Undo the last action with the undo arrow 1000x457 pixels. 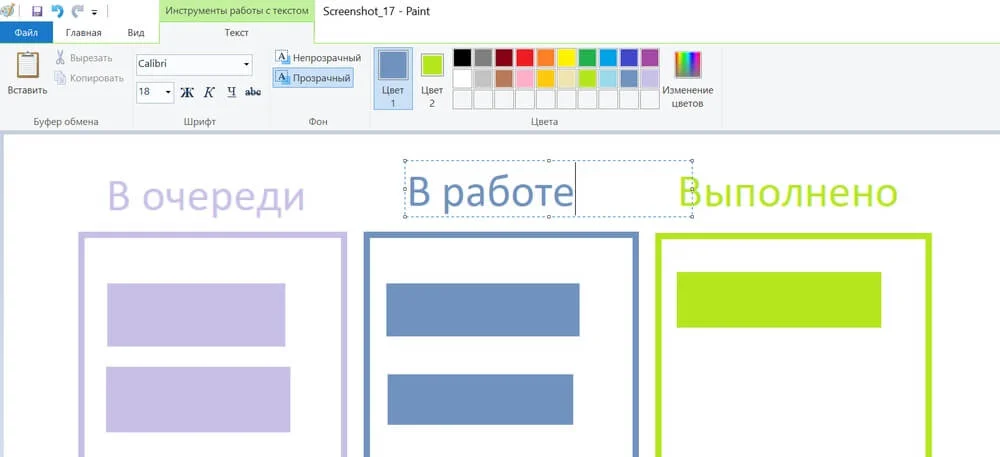[x=57, y=11]
